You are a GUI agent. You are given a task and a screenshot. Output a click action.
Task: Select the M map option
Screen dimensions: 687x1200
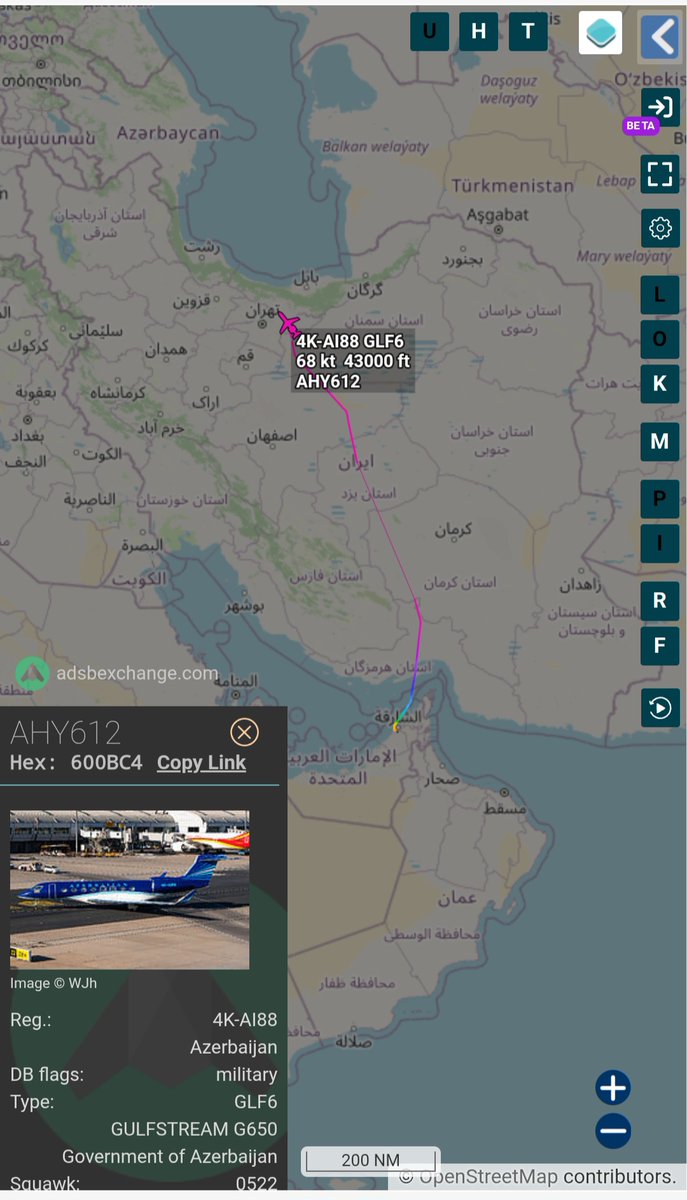tap(660, 442)
